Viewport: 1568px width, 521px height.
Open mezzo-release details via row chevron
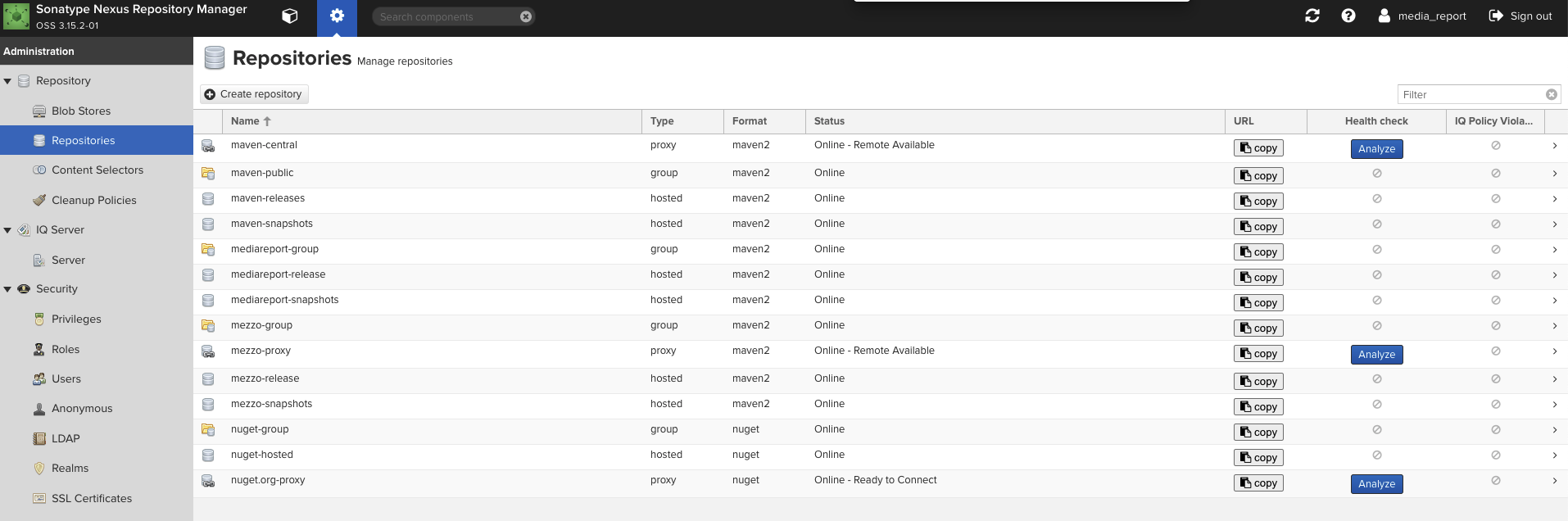point(1554,379)
